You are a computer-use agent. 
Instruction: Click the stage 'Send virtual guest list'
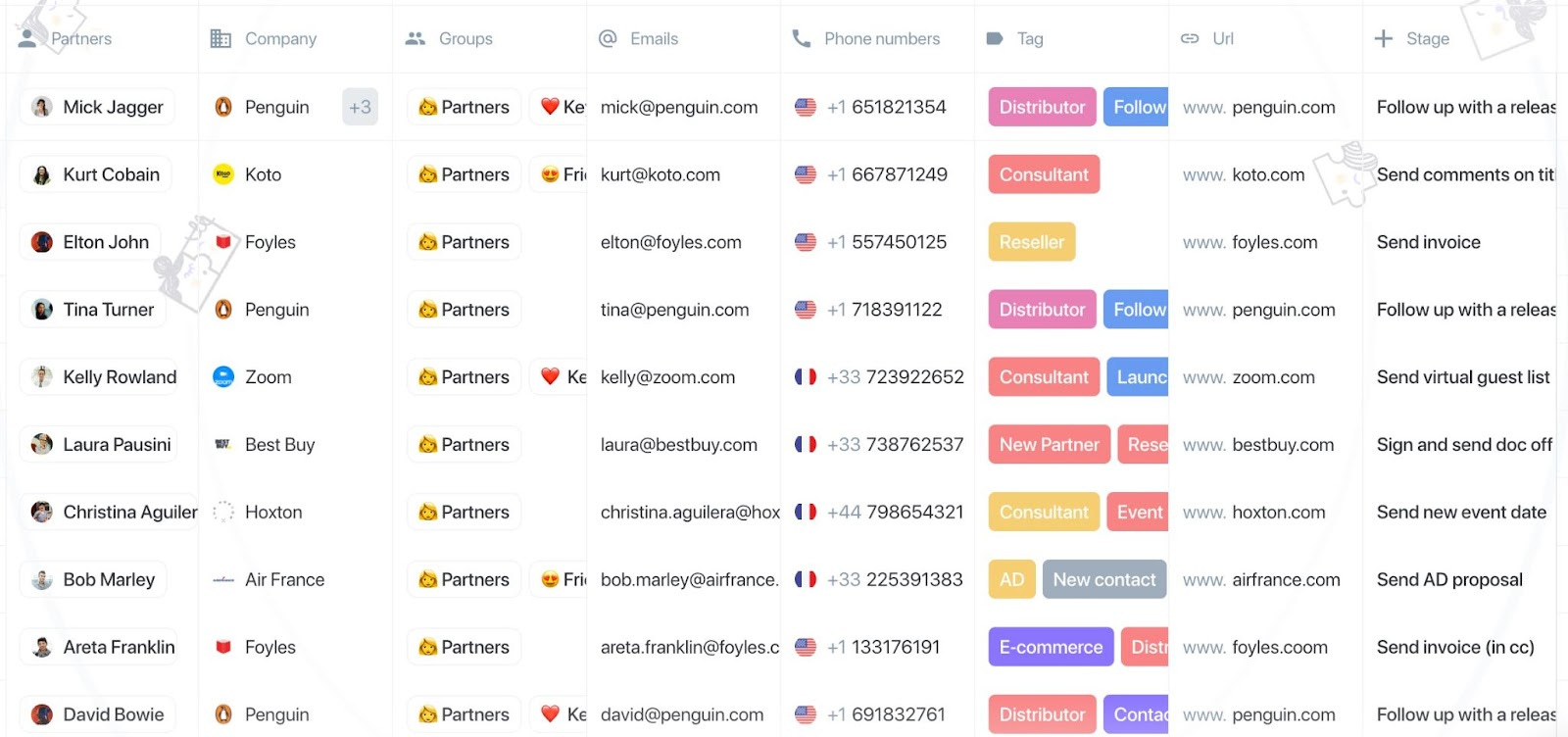pos(1463,377)
